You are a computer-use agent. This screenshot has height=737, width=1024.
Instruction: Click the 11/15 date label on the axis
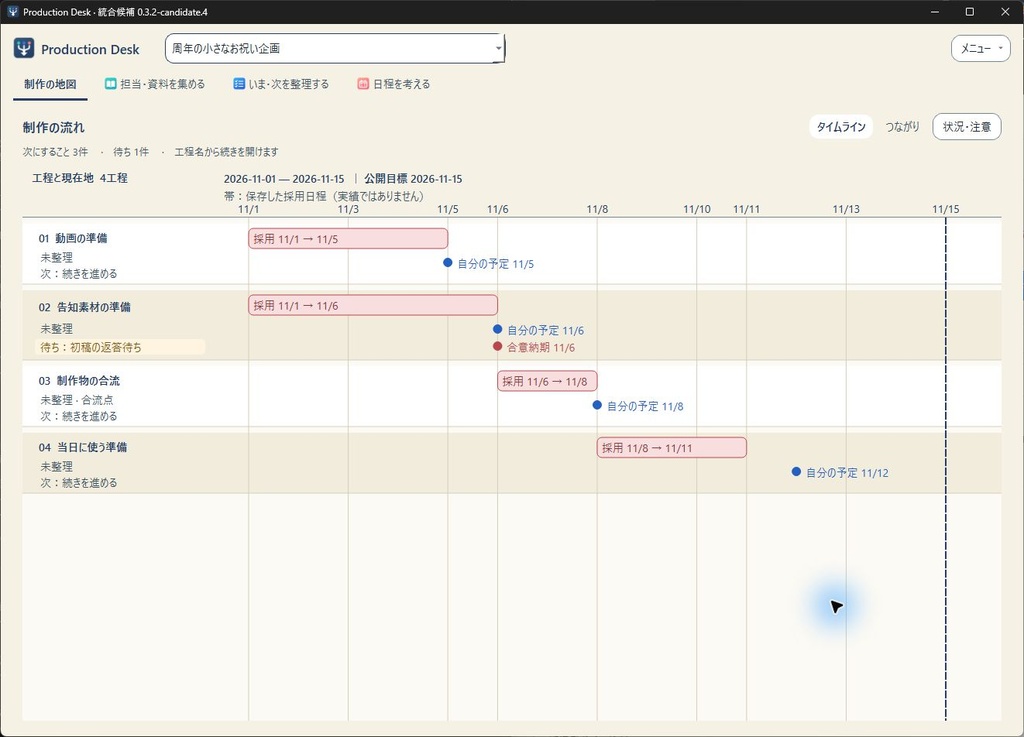tap(946, 209)
